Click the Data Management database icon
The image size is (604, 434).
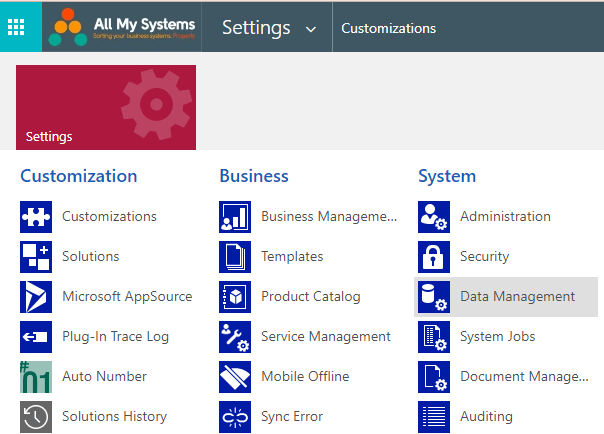(x=434, y=297)
